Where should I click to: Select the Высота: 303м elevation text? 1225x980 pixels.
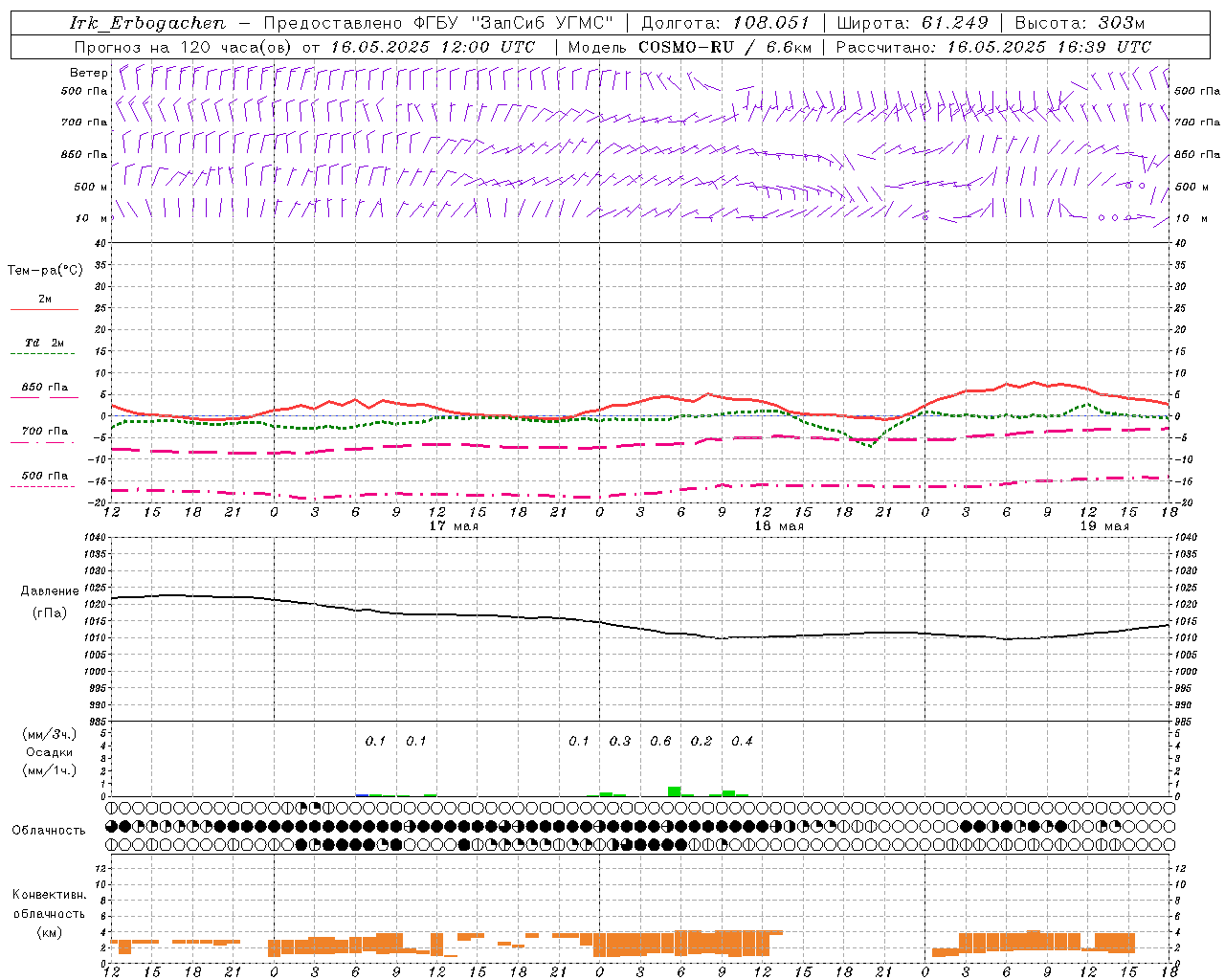1080,23
